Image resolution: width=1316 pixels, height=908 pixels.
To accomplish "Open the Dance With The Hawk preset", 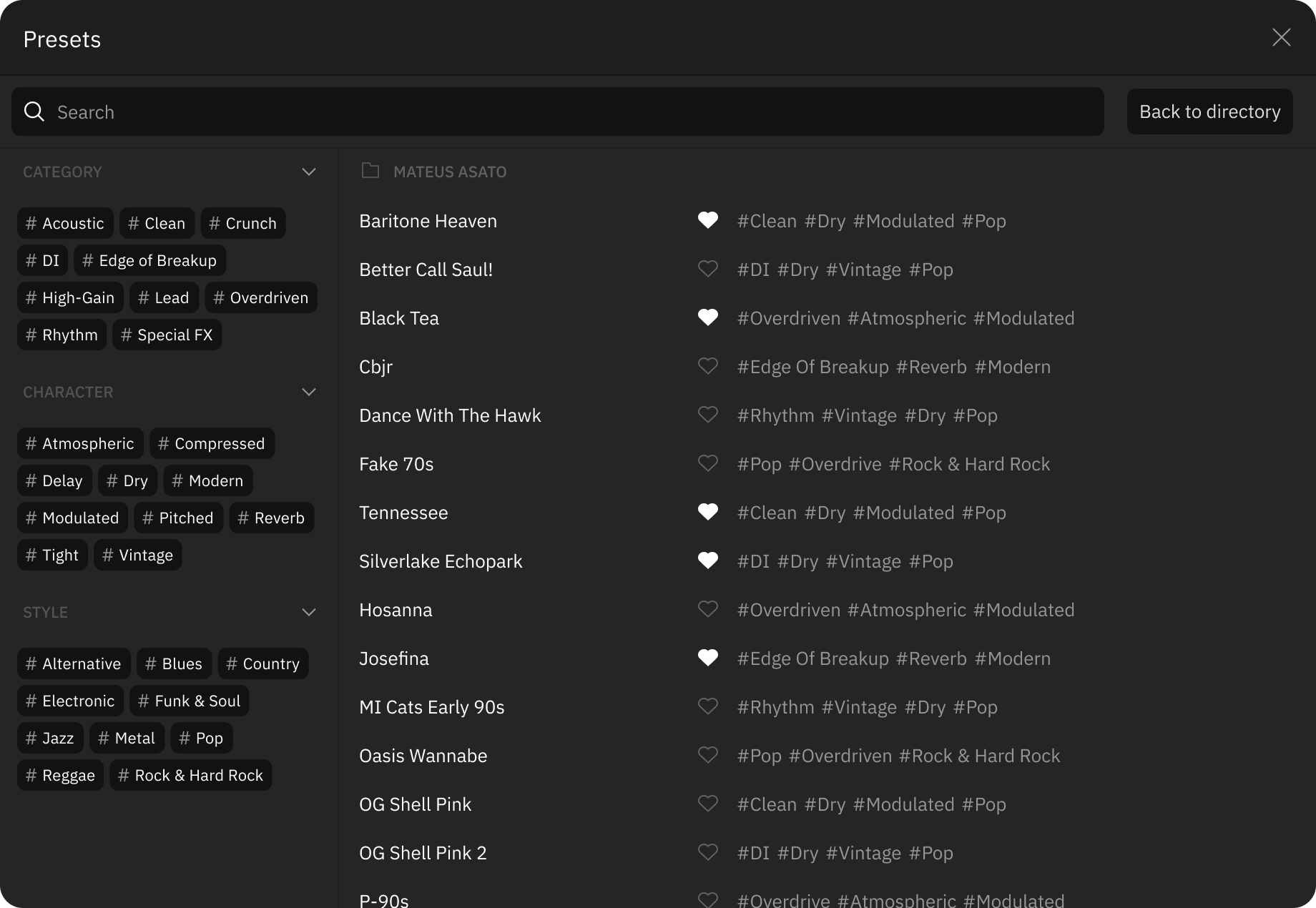I will point(450,415).
